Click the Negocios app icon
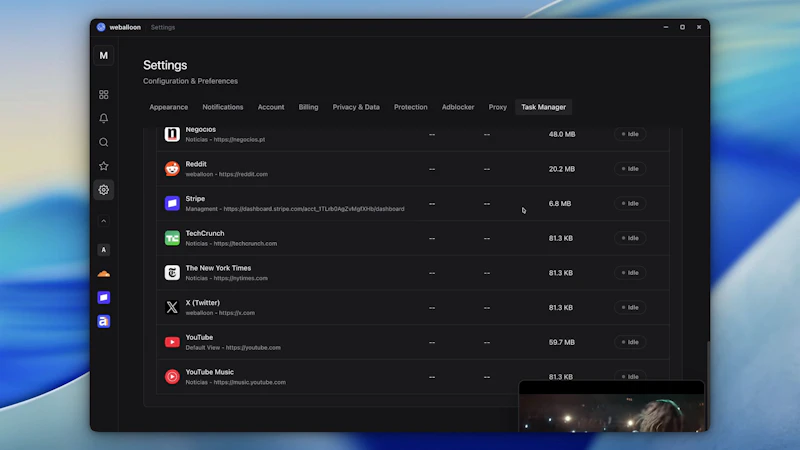The width and height of the screenshot is (800, 450). [x=172, y=134]
